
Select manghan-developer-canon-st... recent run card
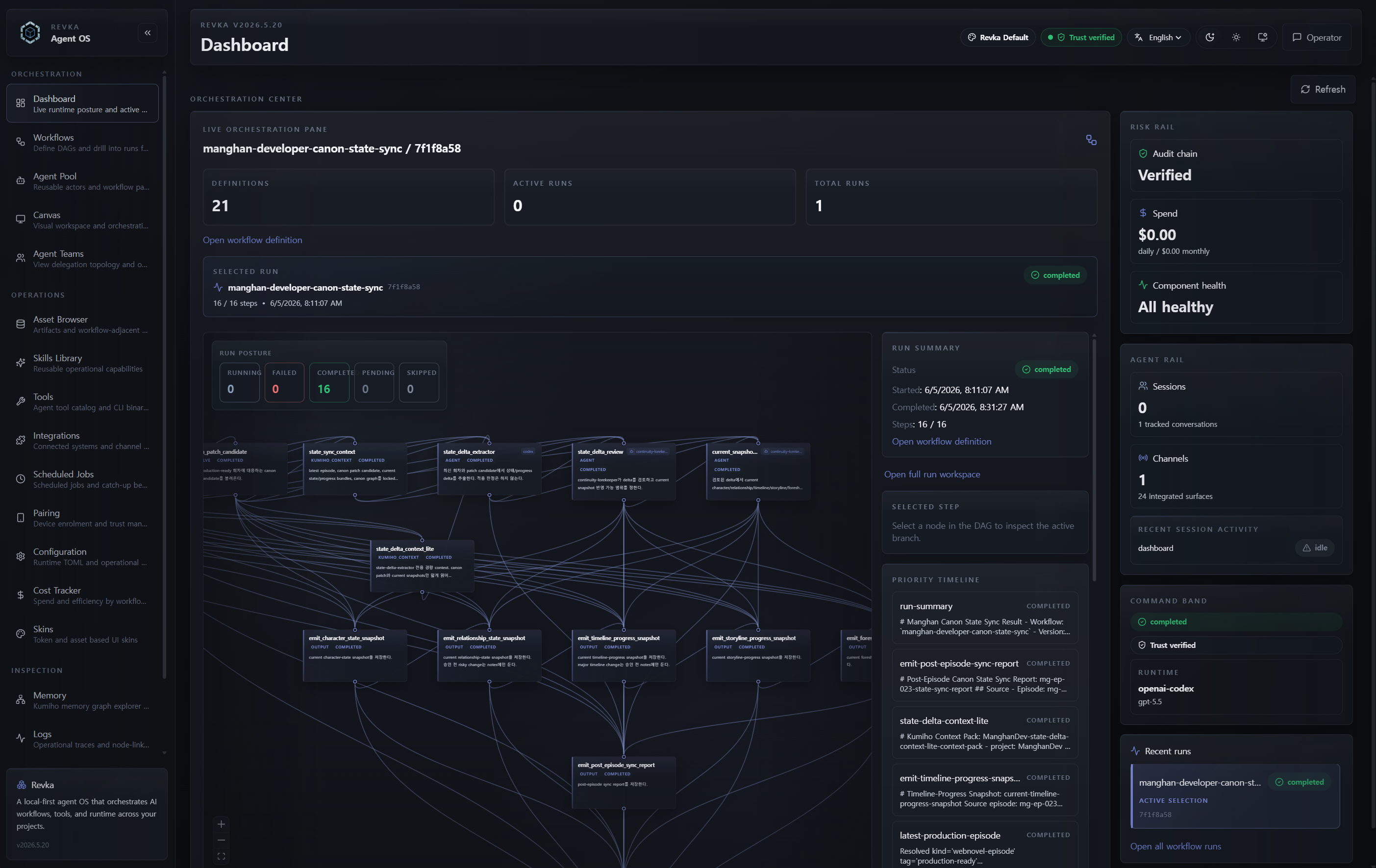[1235, 796]
